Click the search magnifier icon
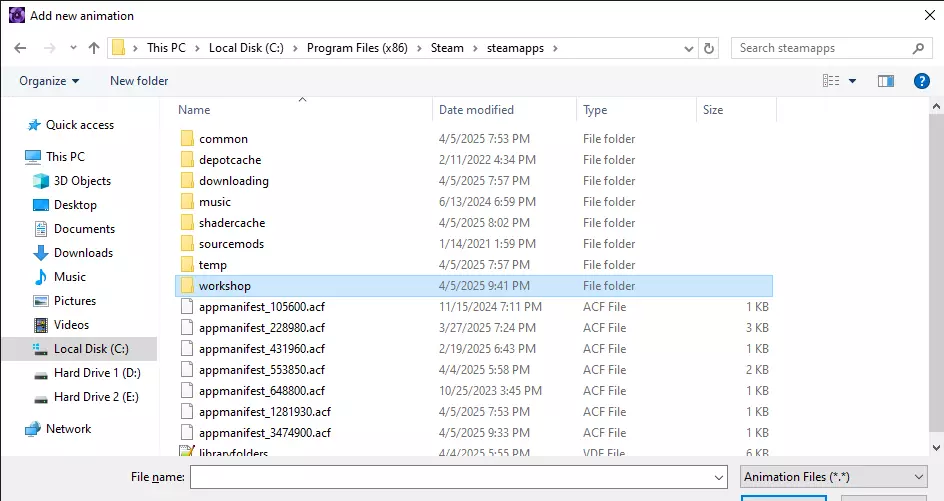Image resolution: width=944 pixels, height=501 pixels. click(918, 48)
